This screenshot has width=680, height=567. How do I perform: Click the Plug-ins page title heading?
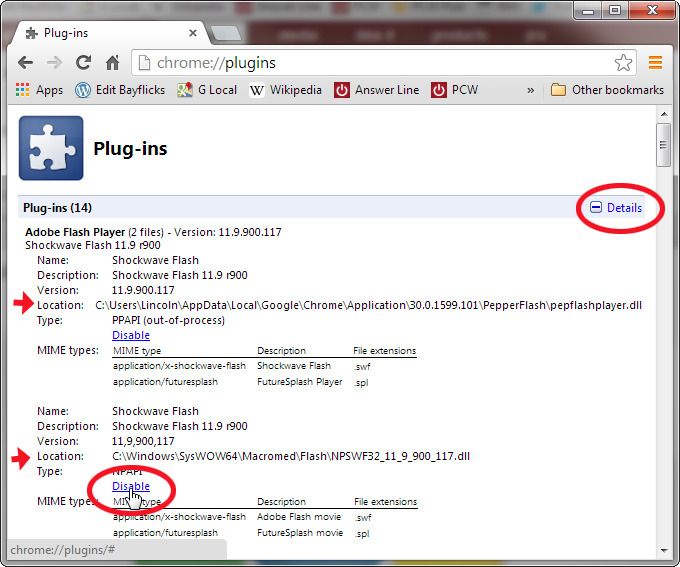click(130, 148)
